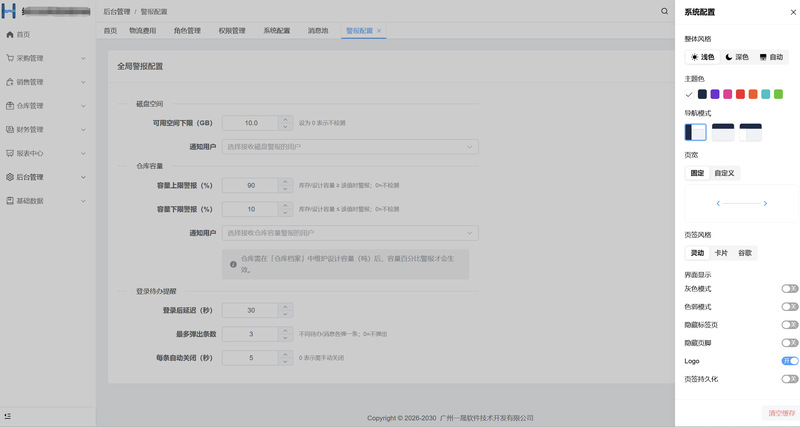Increase 容量上限警报 with the up arrow
Viewport: 800px width, 427px height.
[x=285, y=182]
